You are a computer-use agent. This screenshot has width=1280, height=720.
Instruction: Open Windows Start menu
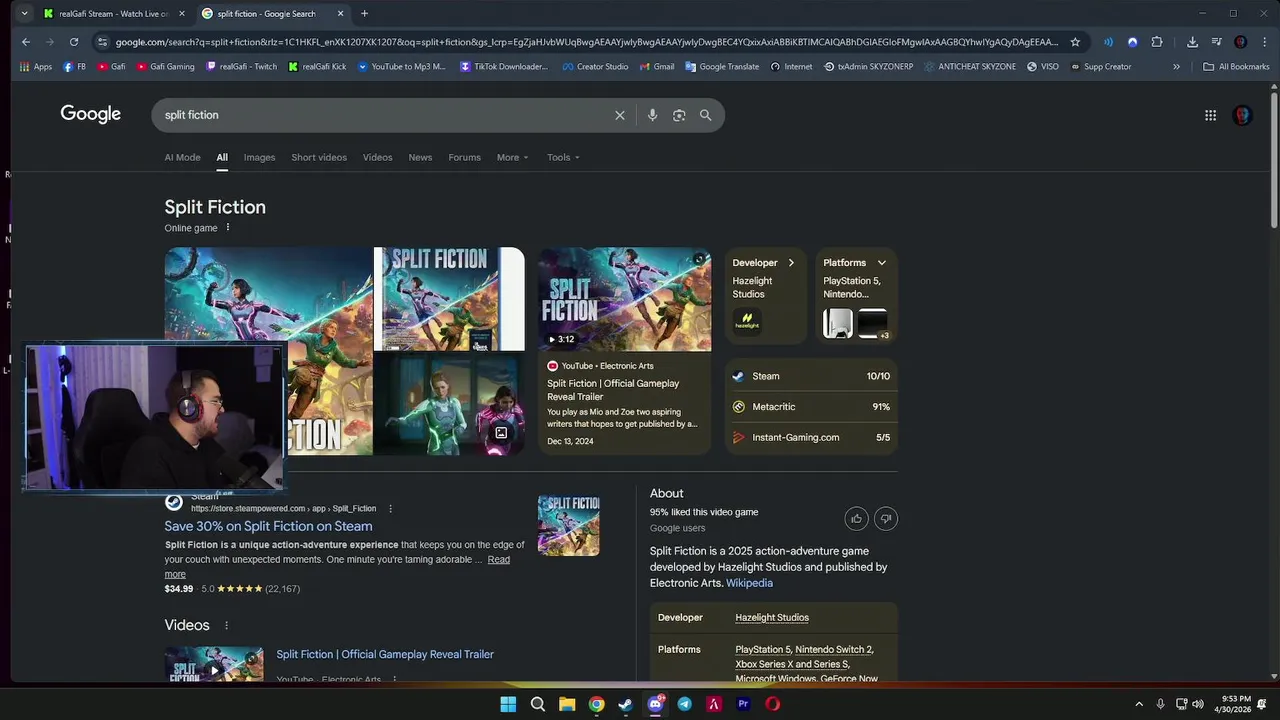click(508, 704)
